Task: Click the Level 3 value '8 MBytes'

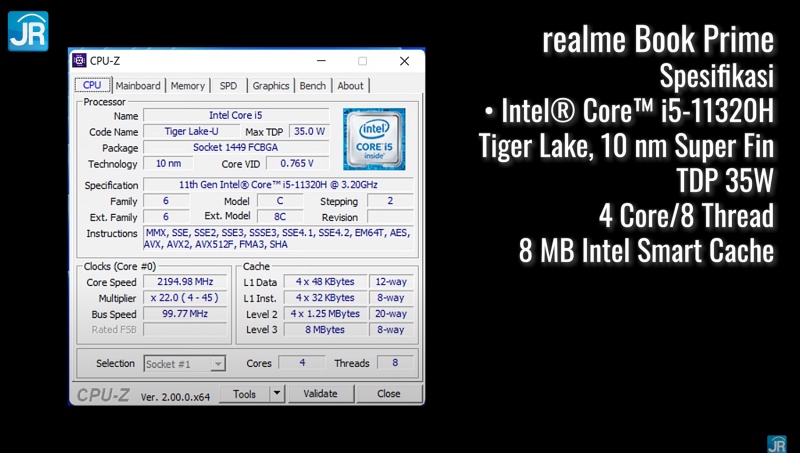Action: pyautogui.click(x=326, y=330)
